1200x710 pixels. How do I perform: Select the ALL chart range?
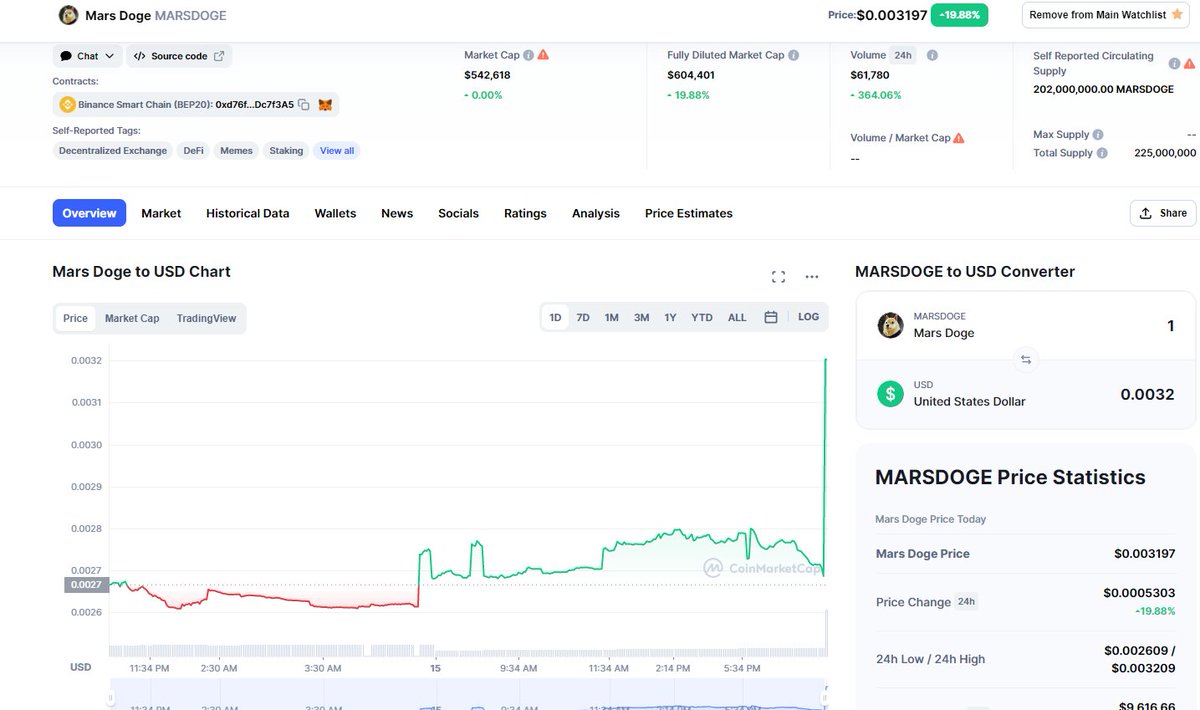[737, 317]
